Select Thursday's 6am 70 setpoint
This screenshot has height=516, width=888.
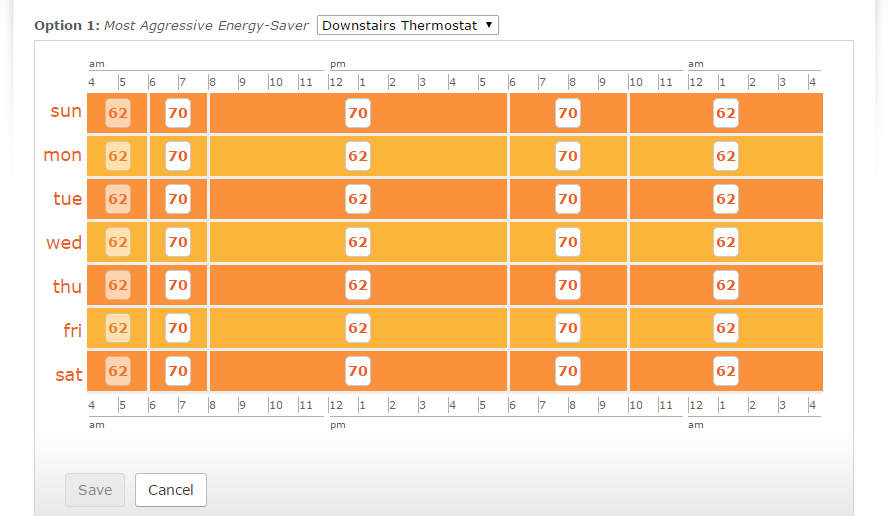(x=178, y=285)
